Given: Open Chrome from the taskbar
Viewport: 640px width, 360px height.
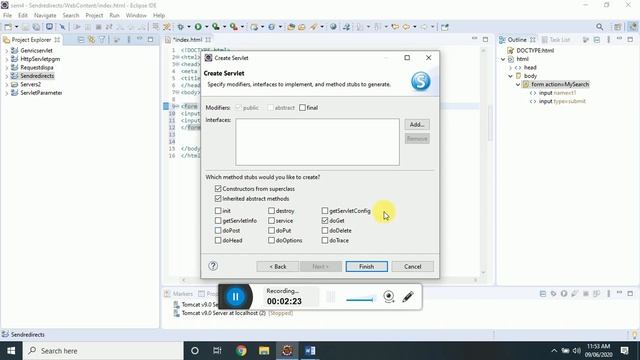Looking at the screenshot, I should [x=241, y=351].
